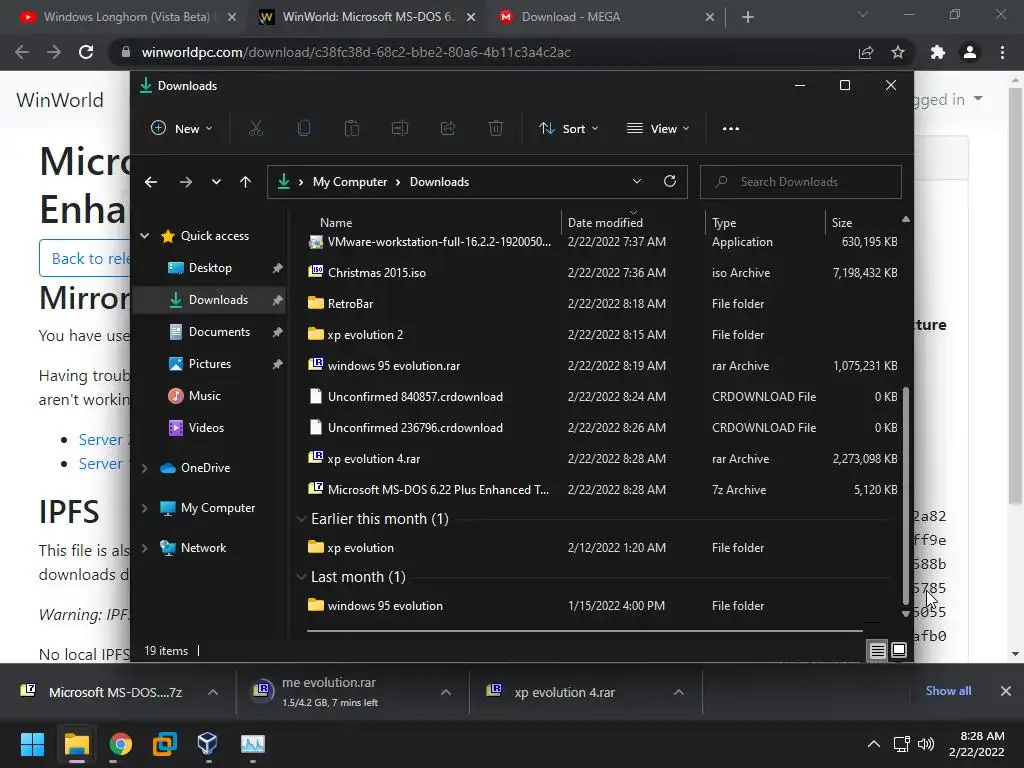Screen dimensions: 1024x768
Task: Click the Paste icon in Explorer toolbar
Action: [x=352, y=129]
